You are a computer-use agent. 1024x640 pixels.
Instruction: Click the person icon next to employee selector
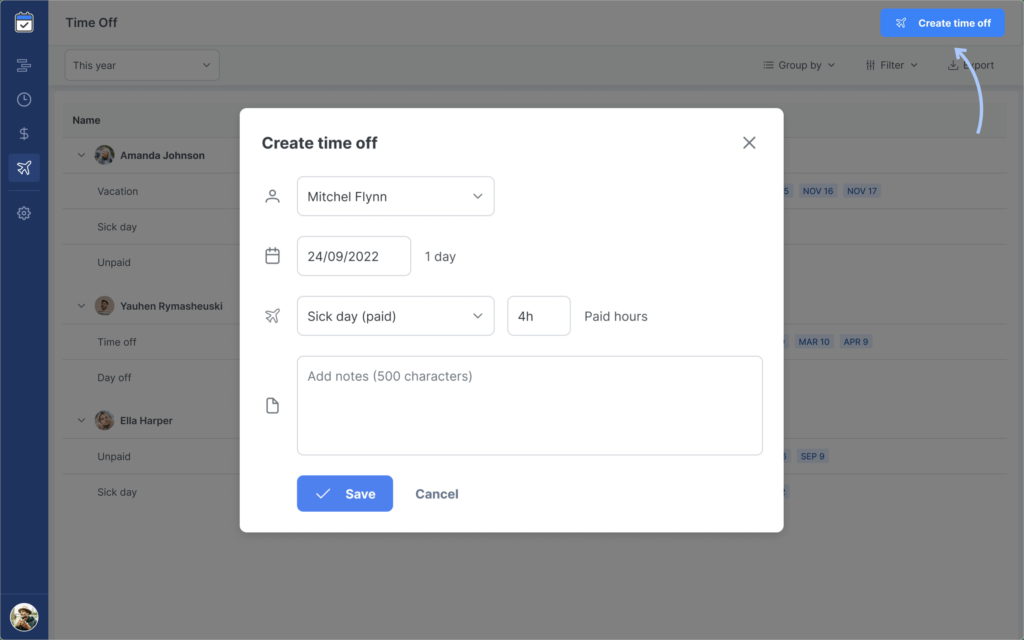[x=272, y=196]
